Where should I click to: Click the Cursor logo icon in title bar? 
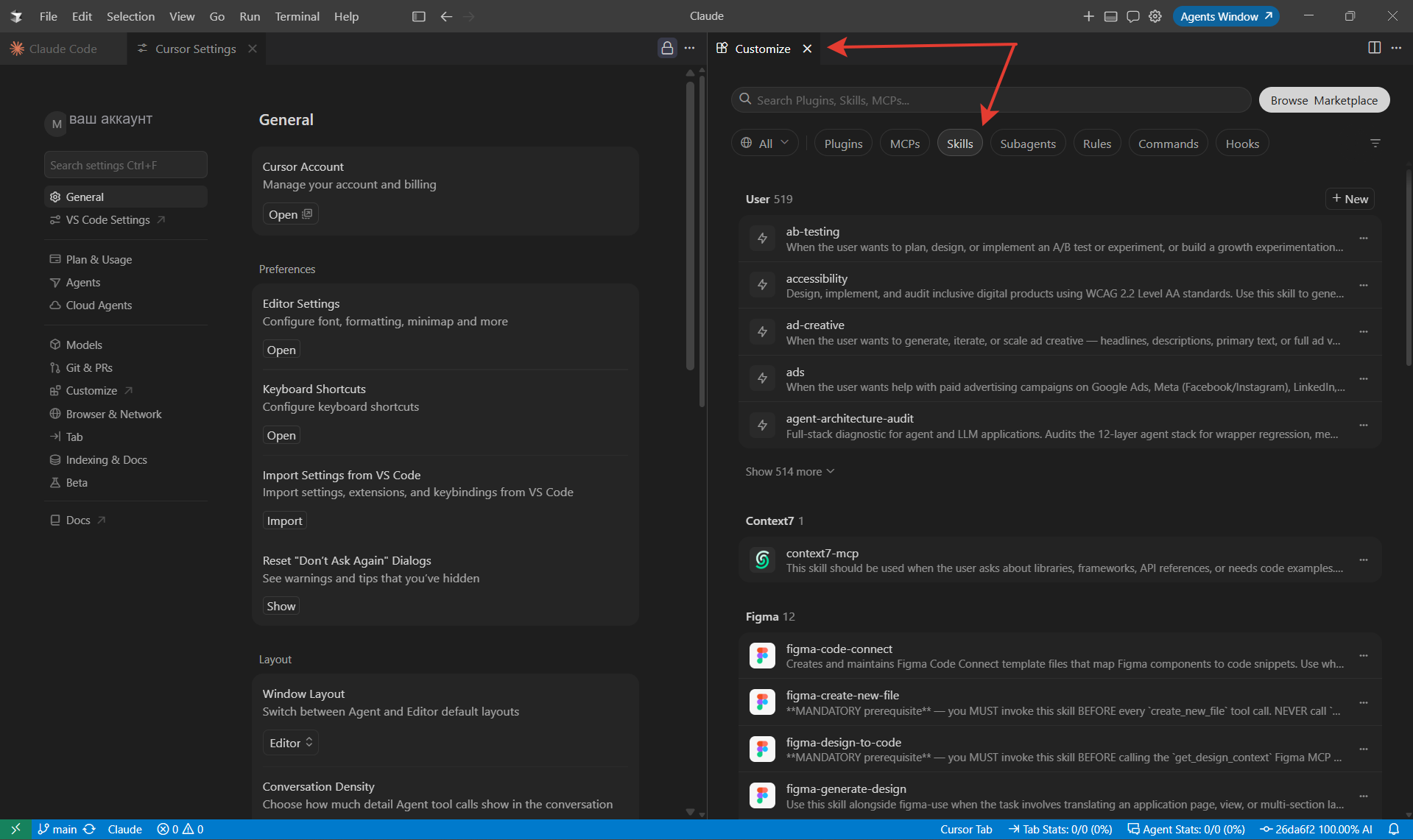(16, 16)
